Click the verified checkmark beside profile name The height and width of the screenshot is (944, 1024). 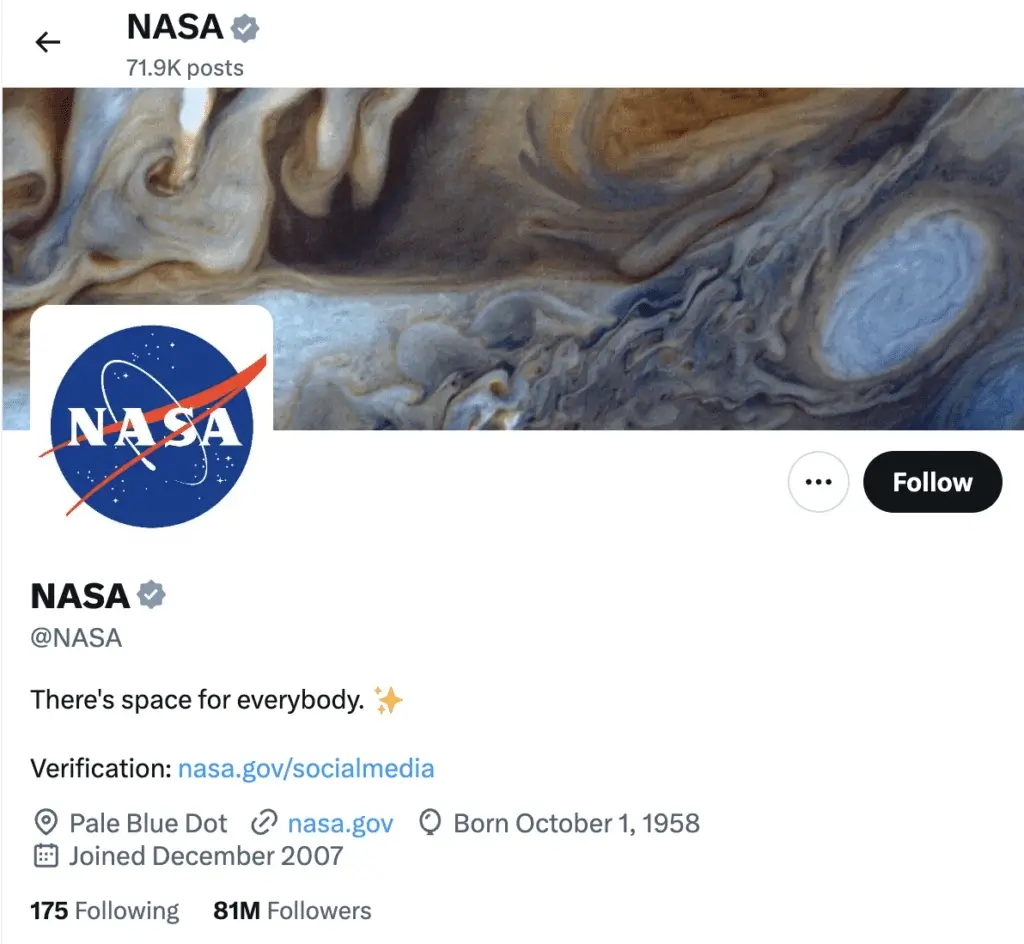(x=152, y=595)
